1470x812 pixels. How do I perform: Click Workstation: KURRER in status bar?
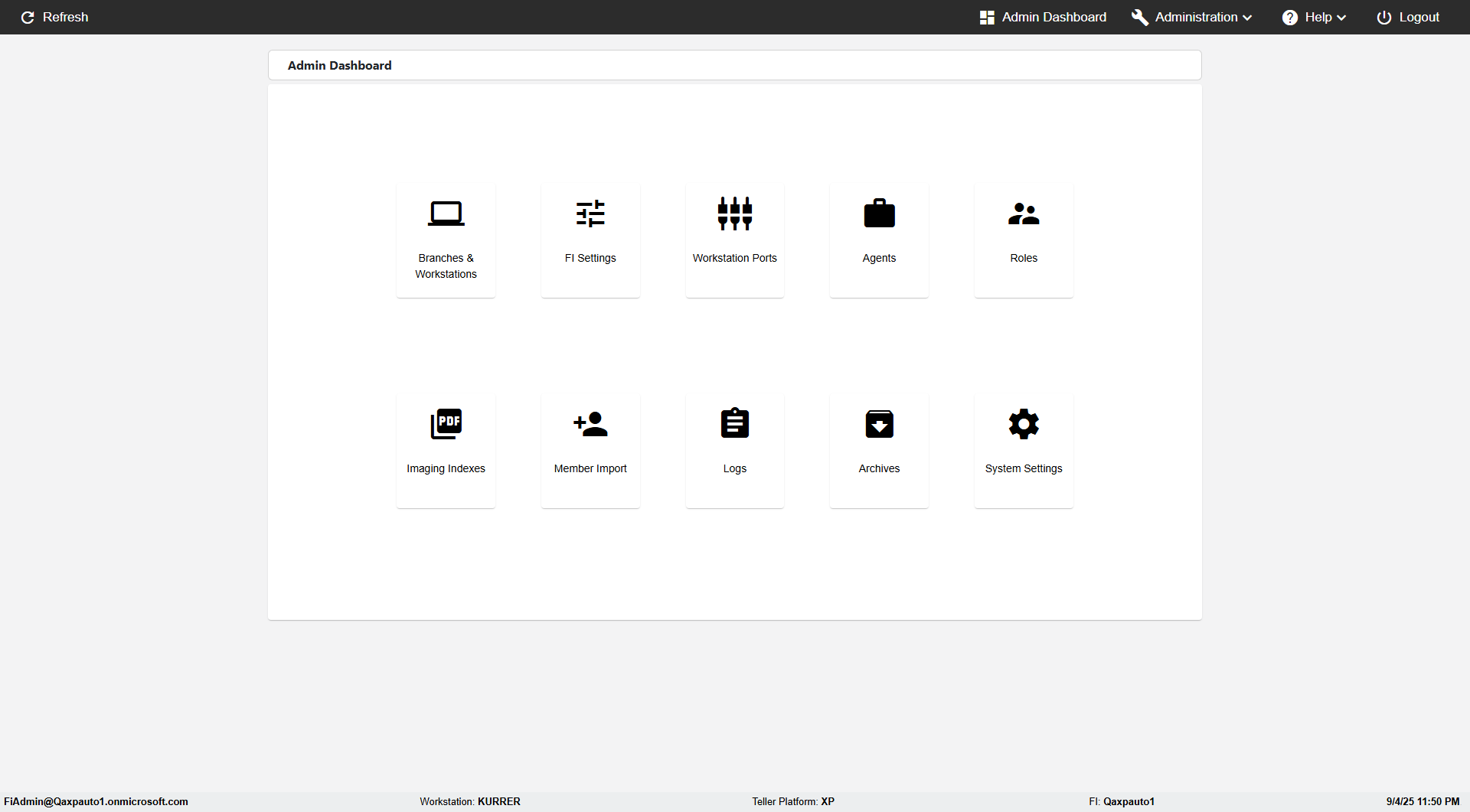coord(470,801)
